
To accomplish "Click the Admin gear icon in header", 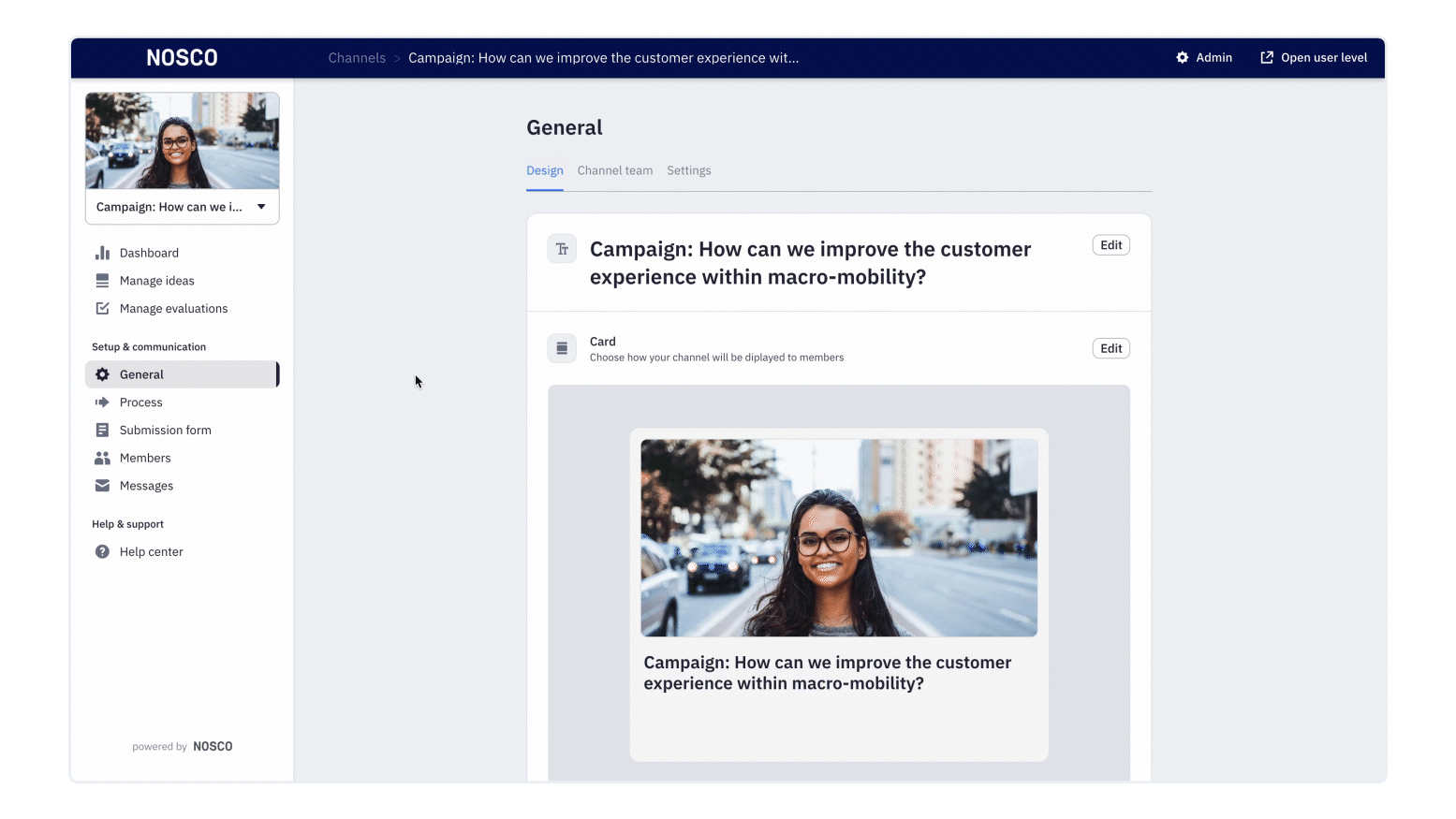I will coord(1182,58).
